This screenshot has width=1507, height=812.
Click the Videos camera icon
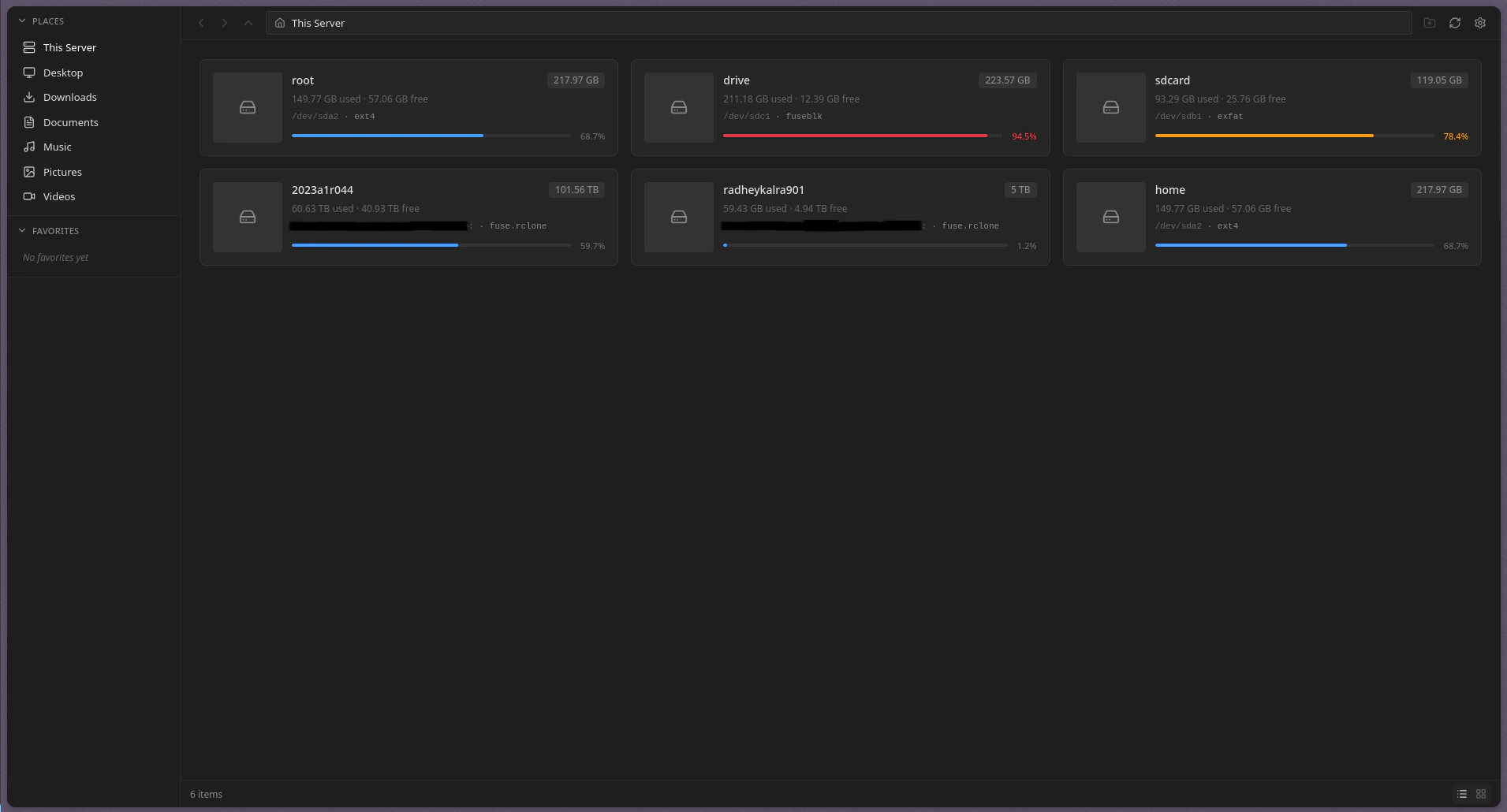pos(29,196)
